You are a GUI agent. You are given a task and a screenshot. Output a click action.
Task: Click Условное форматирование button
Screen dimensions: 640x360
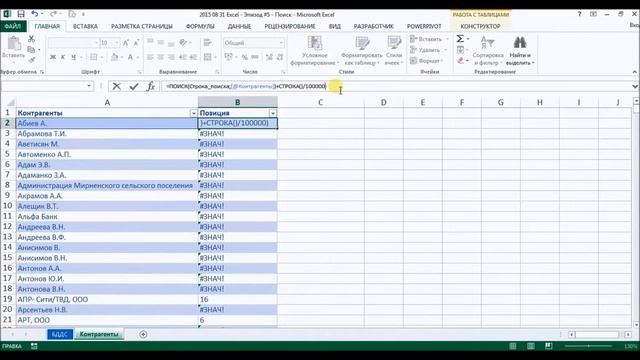314,51
